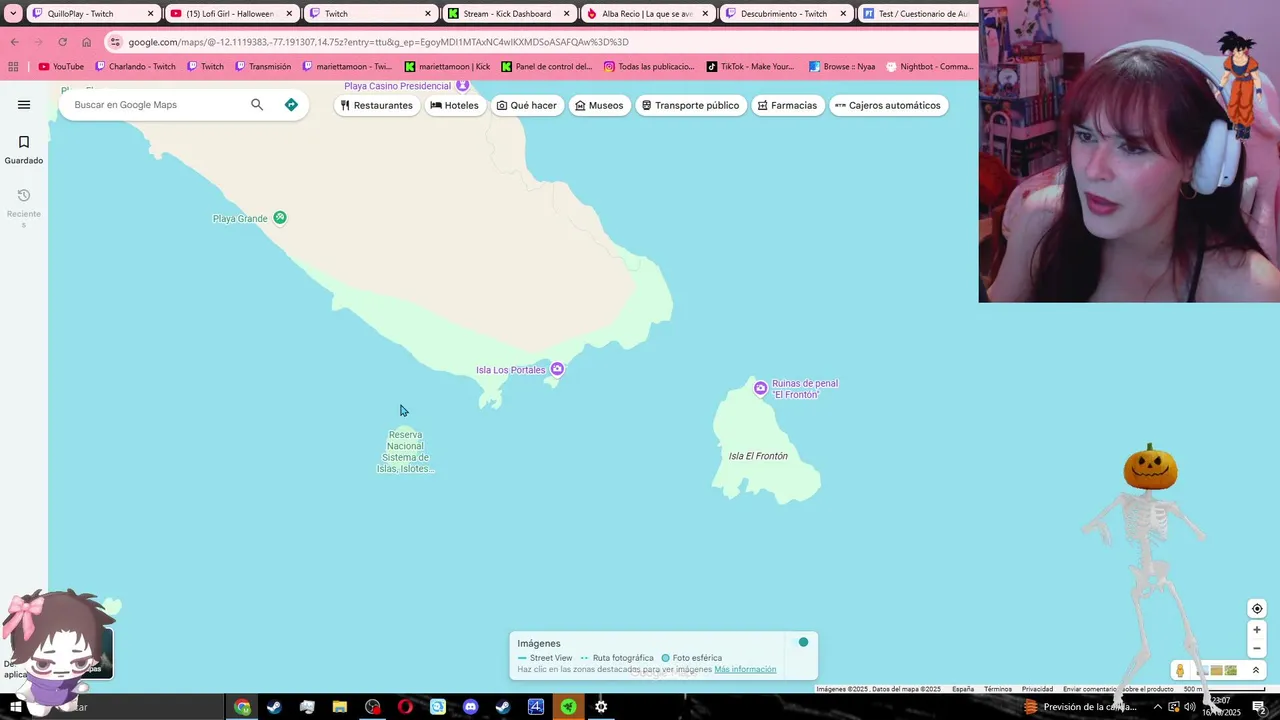The width and height of the screenshot is (1280, 720).
Task: Switch to the Lofi Girl Halloween tab
Action: (x=230, y=14)
